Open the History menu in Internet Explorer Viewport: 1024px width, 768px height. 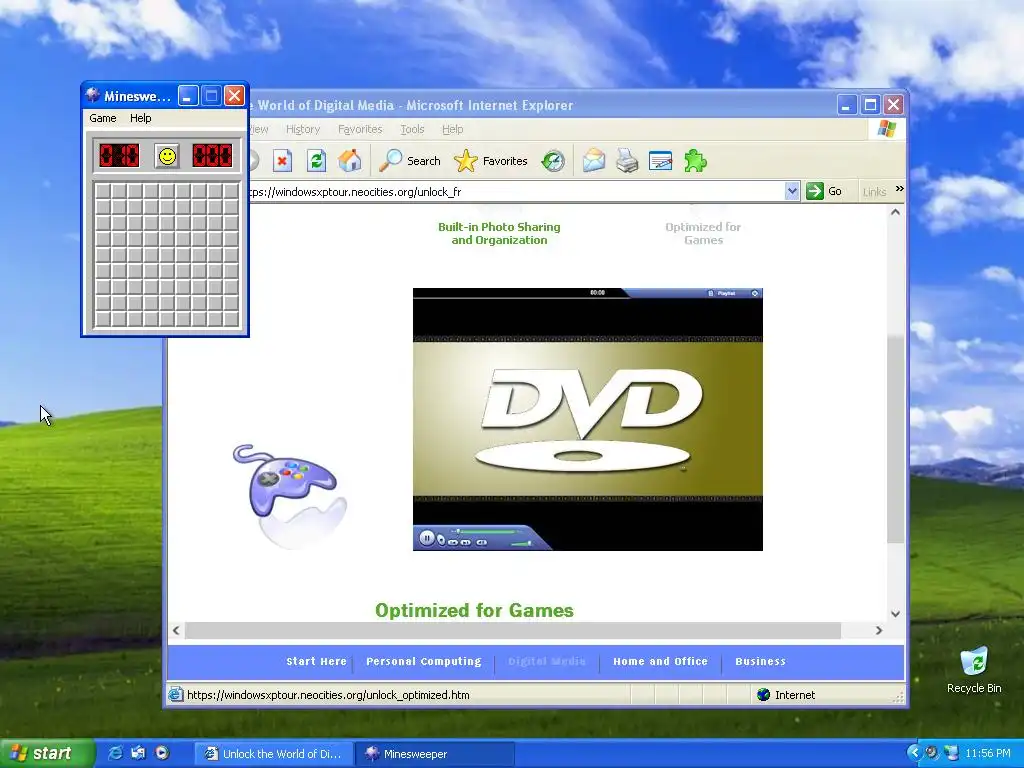click(303, 129)
